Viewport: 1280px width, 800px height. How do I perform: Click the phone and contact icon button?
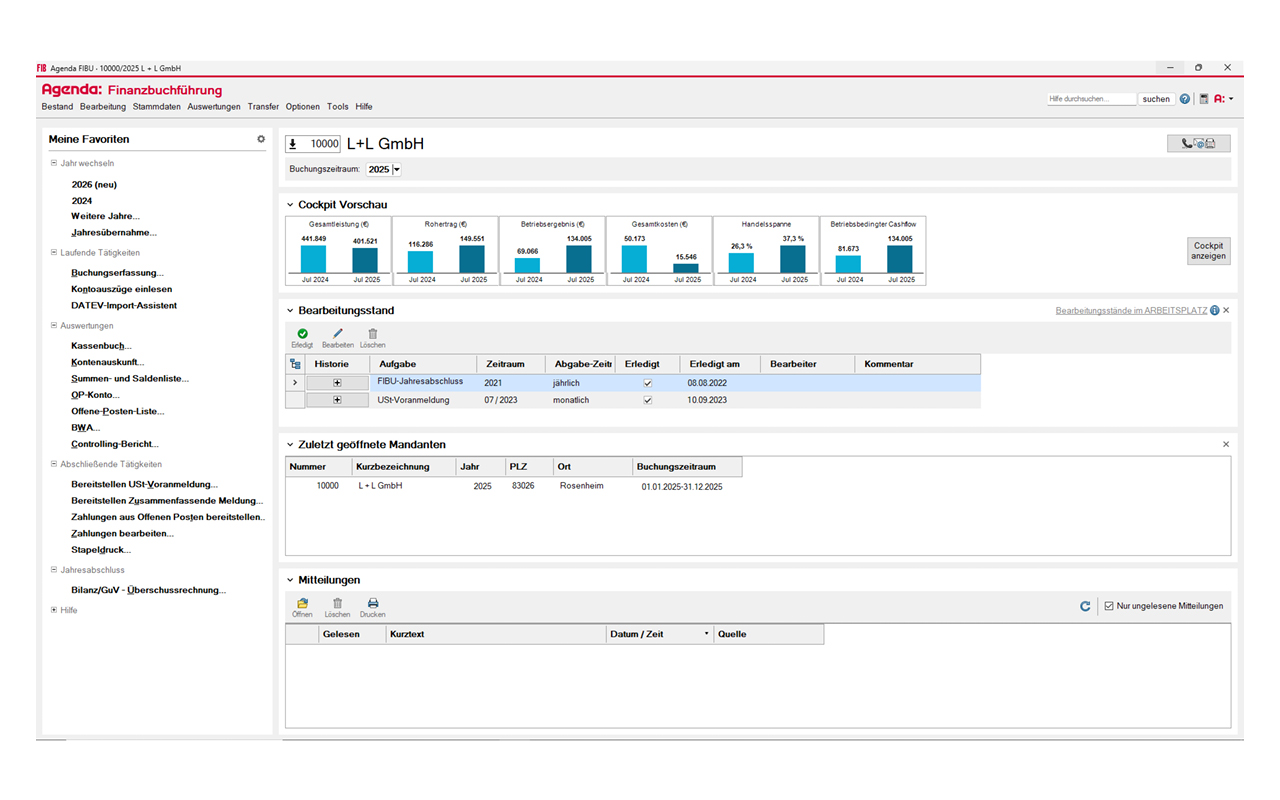1198,144
